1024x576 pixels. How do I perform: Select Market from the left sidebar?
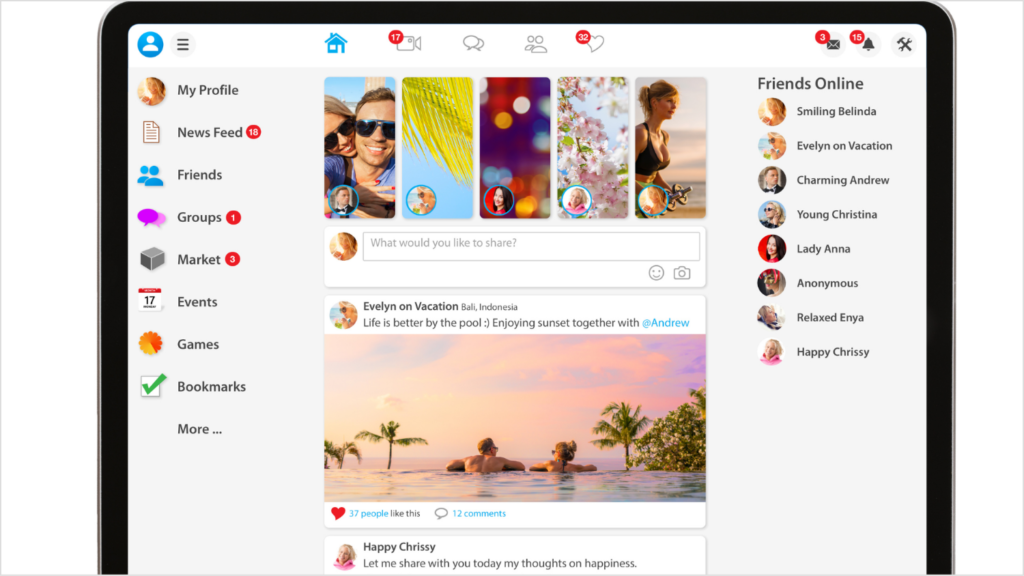click(x=198, y=259)
